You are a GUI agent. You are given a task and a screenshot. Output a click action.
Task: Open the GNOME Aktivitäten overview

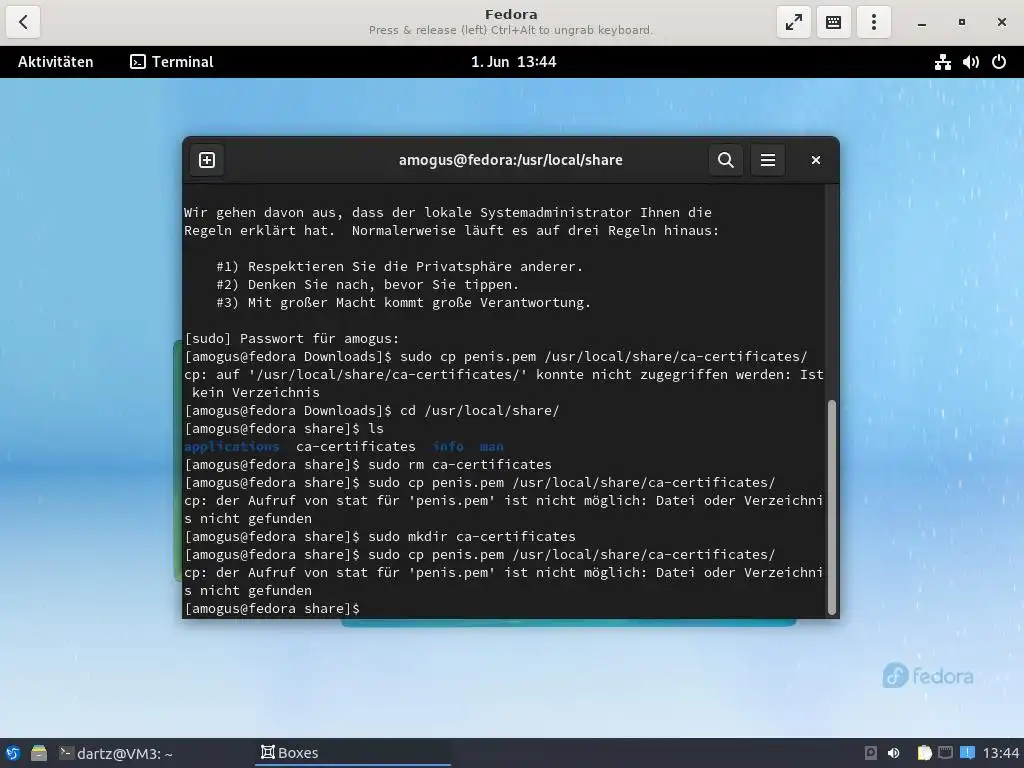56,62
